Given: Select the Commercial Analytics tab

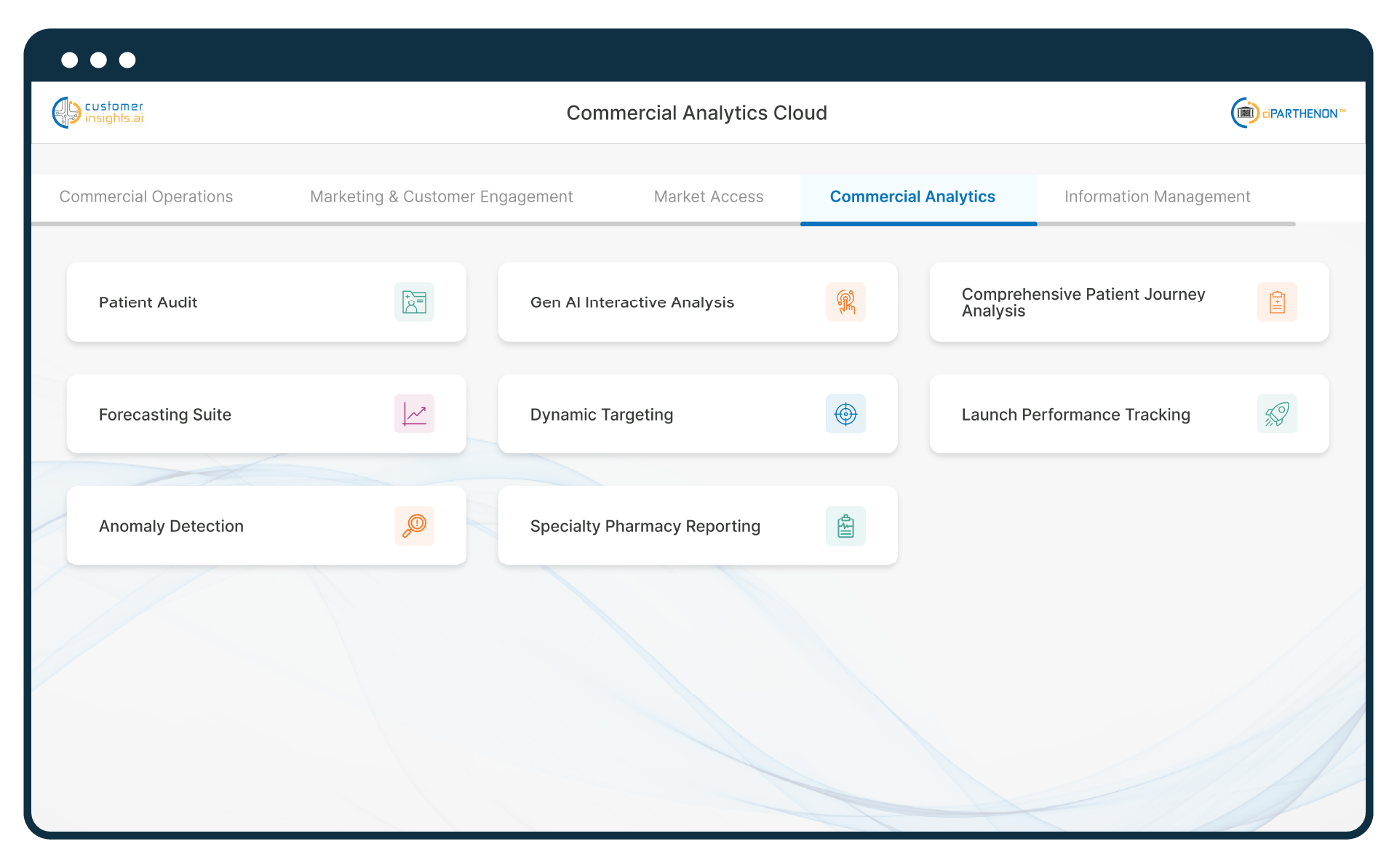Looking at the screenshot, I should tap(913, 196).
